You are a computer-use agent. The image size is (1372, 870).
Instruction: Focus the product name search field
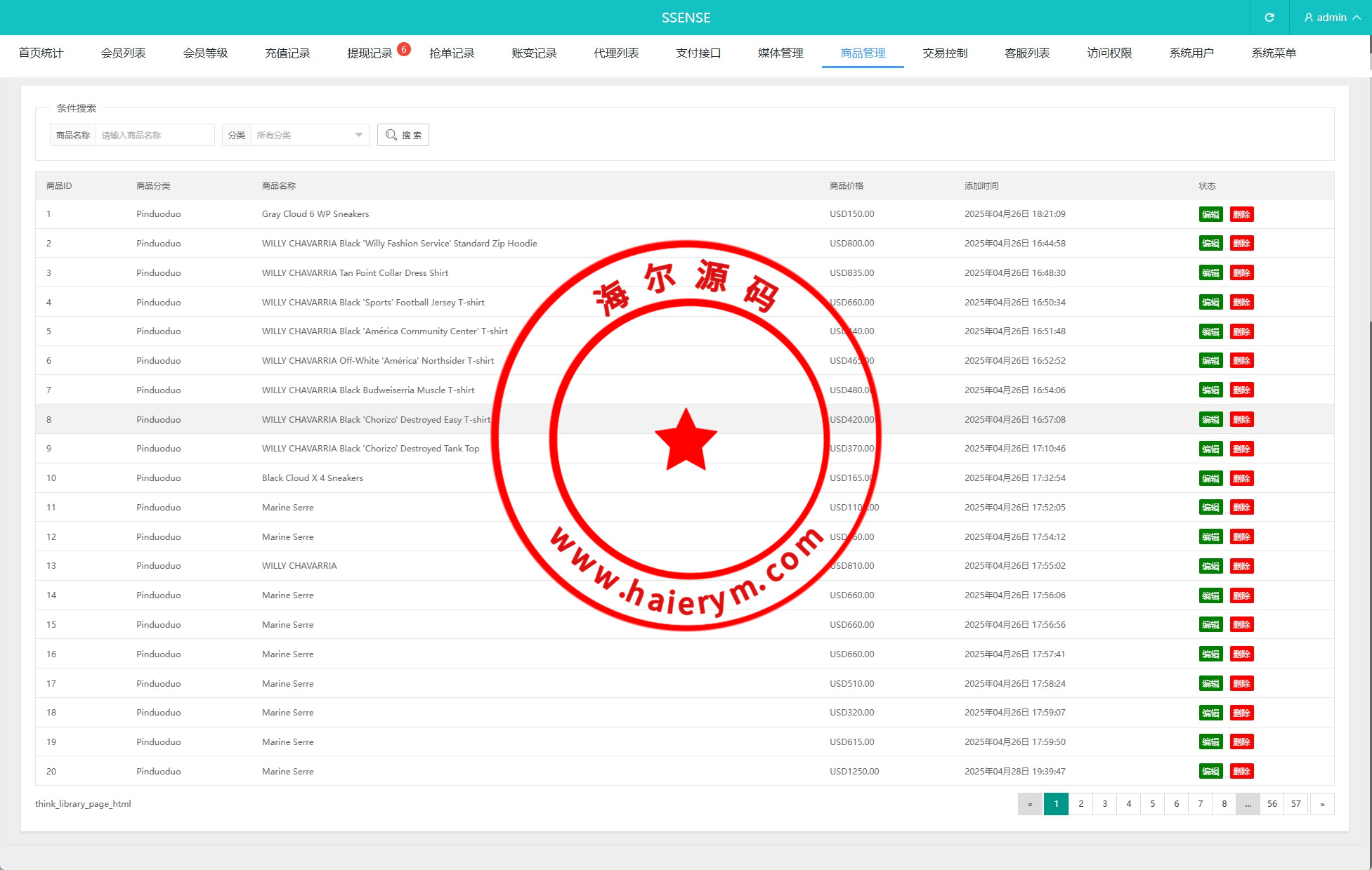tap(155, 135)
